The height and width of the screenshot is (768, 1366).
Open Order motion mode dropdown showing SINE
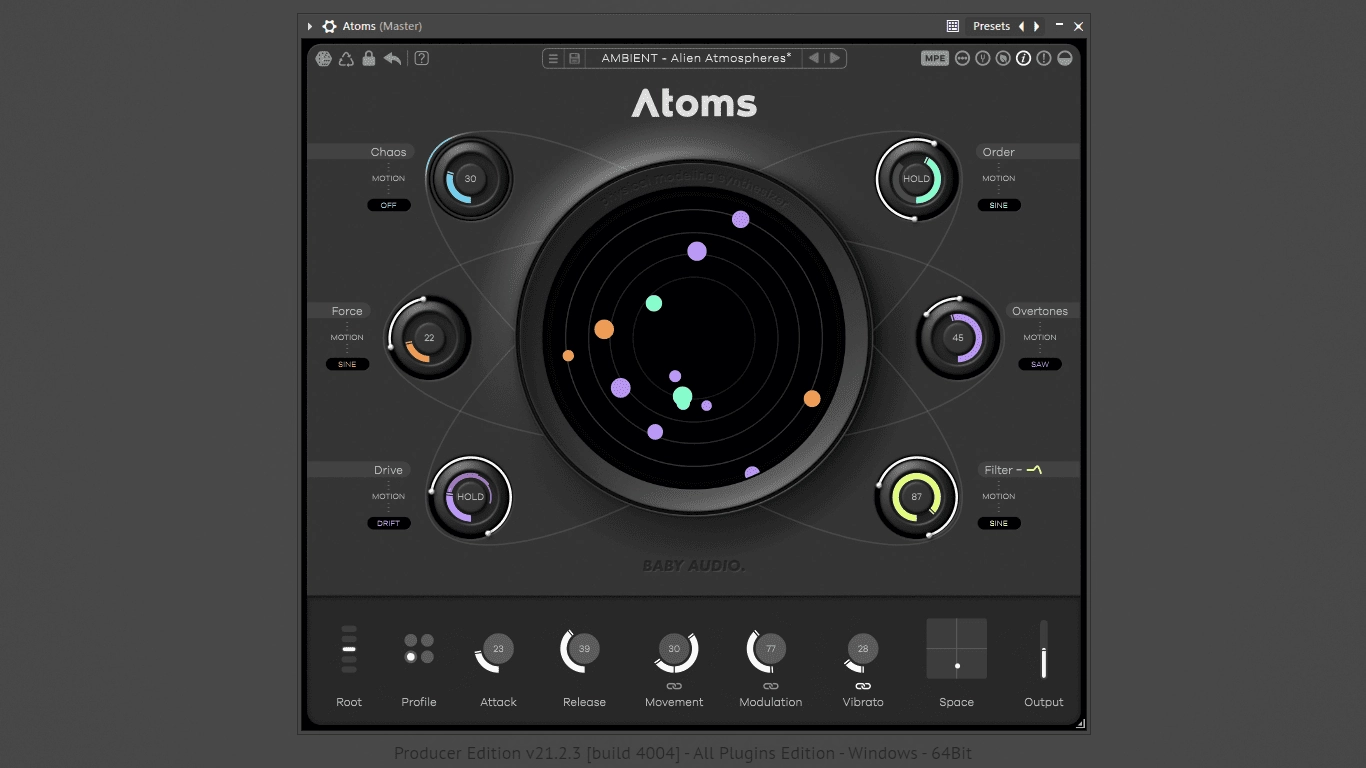999,205
